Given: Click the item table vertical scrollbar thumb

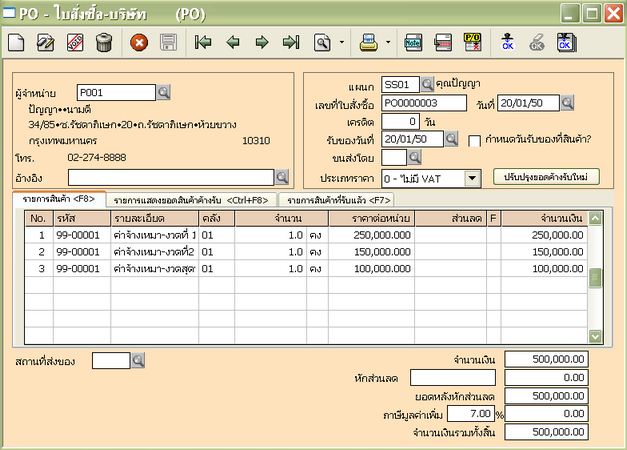Looking at the screenshot, I should (595, 278).
